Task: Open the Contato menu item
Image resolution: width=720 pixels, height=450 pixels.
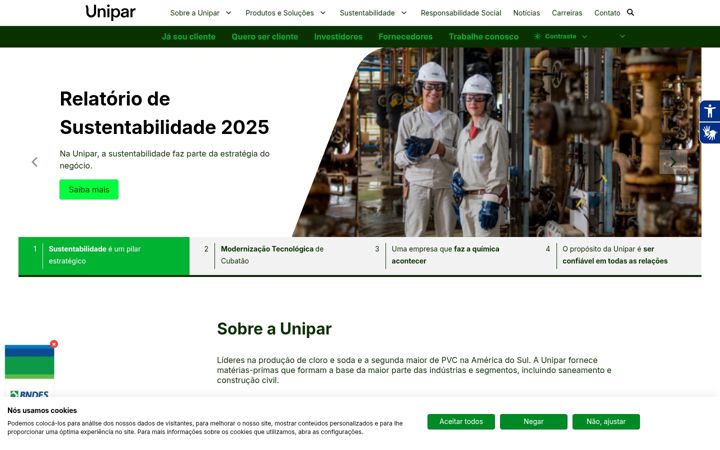Action: 607,13
